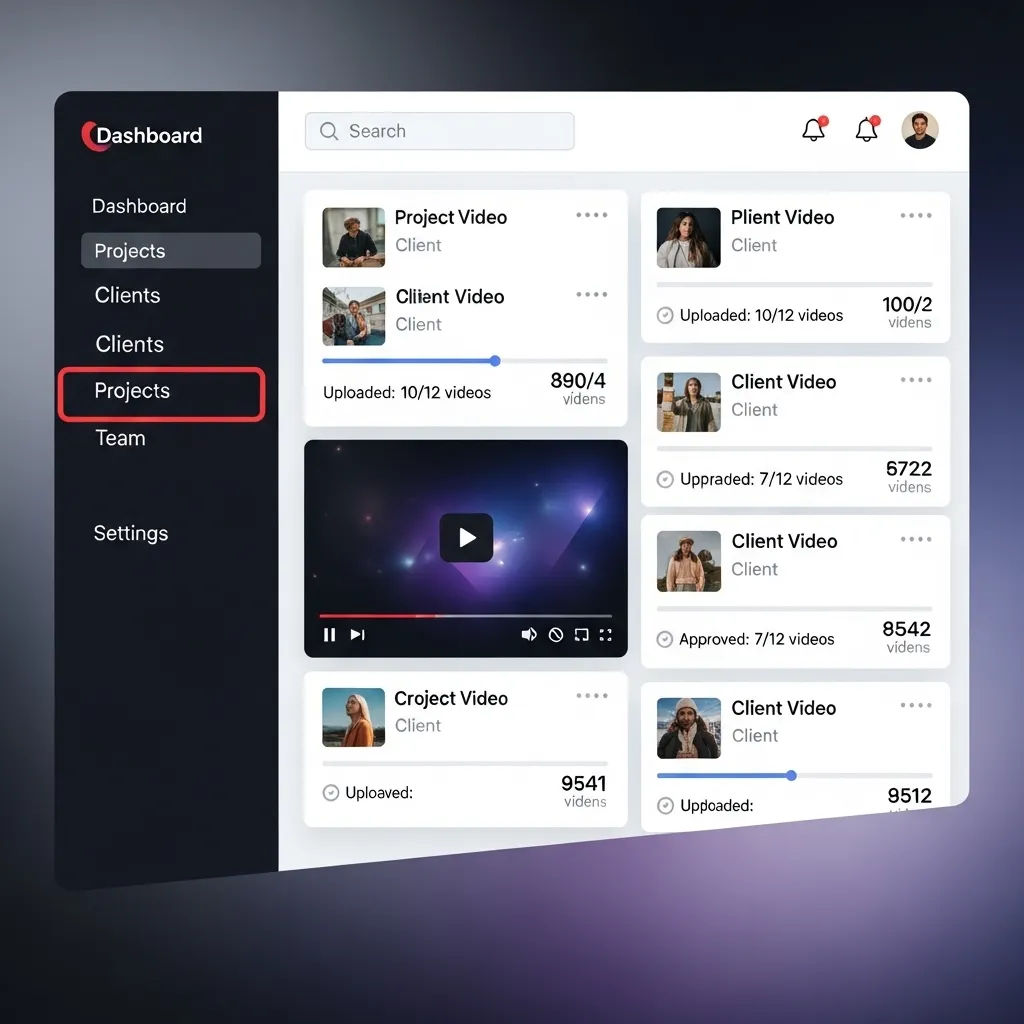Click the progress bar in the Croject Video card
Viewport: 1024px width, 1024px height.
coord(465,763)
